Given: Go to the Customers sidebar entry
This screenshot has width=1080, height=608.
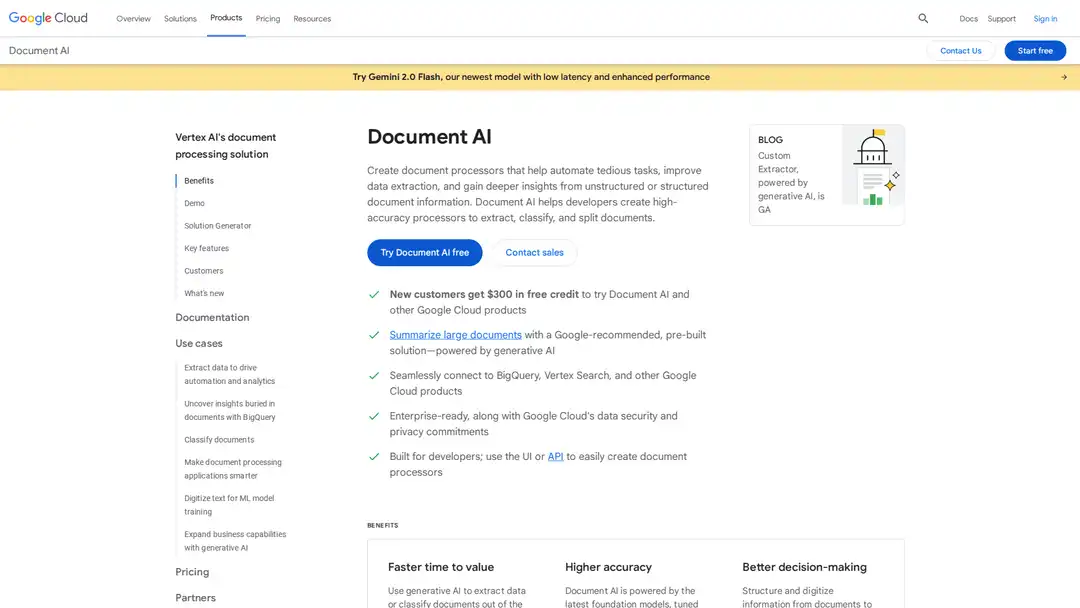Looking at the screenshot, I should tap(204, 271).
